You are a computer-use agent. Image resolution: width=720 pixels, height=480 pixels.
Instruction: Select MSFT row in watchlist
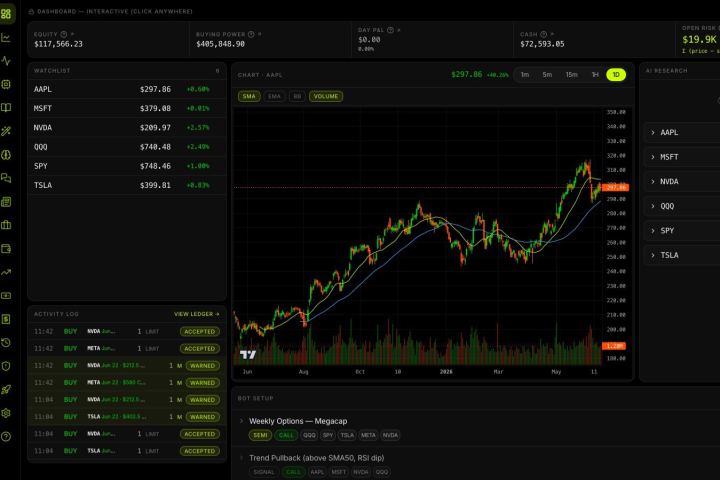pos(127,108)
